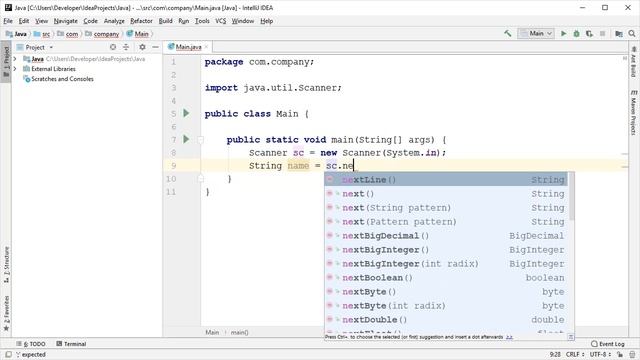640x360 pixels.
Task: Open the Refactor menu
Action: pos(141,21)
